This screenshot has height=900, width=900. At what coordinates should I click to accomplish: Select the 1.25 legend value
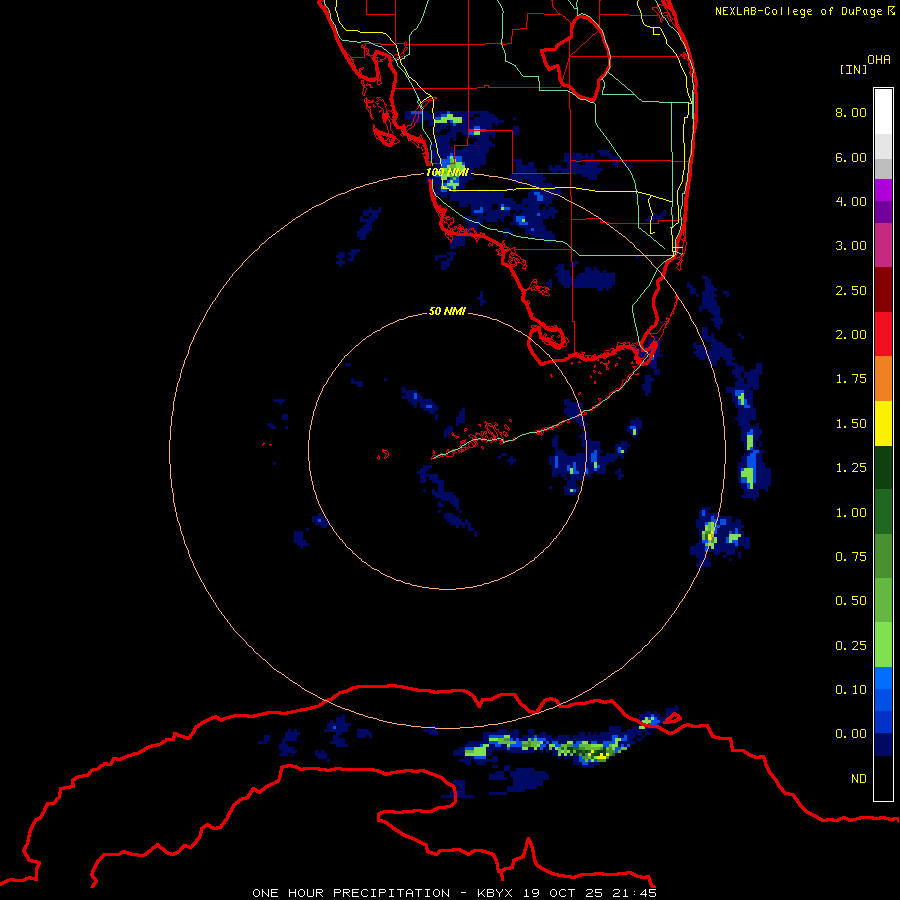[851, 468]
